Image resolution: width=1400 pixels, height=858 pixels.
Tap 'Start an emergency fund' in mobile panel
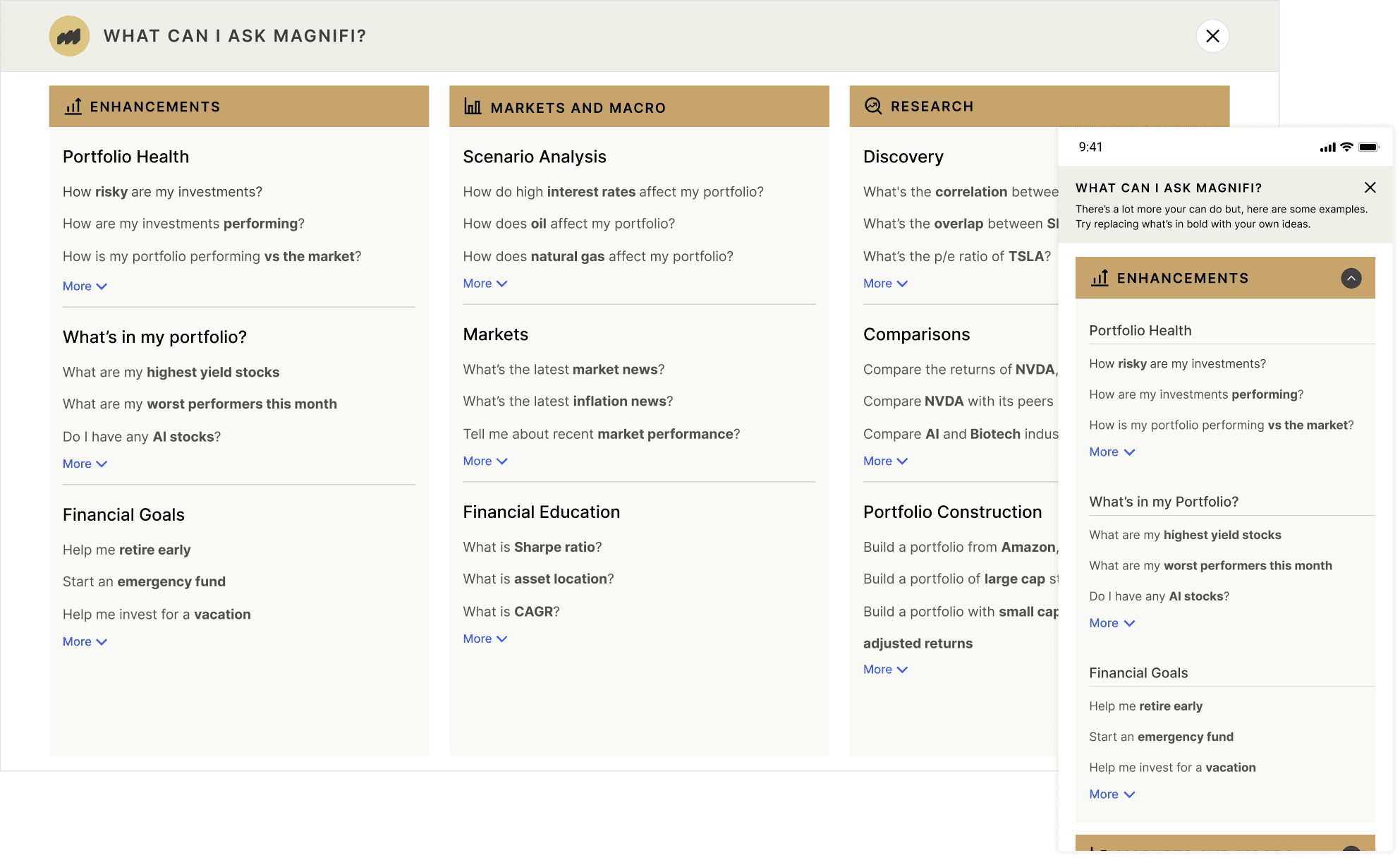[x=1161, y=737]
